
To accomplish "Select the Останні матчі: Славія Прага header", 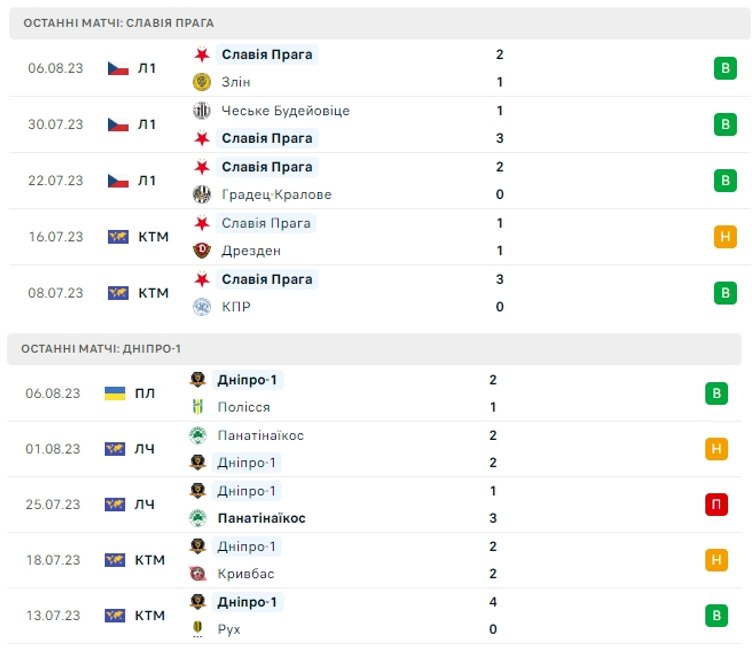I will tap(119, 23).
